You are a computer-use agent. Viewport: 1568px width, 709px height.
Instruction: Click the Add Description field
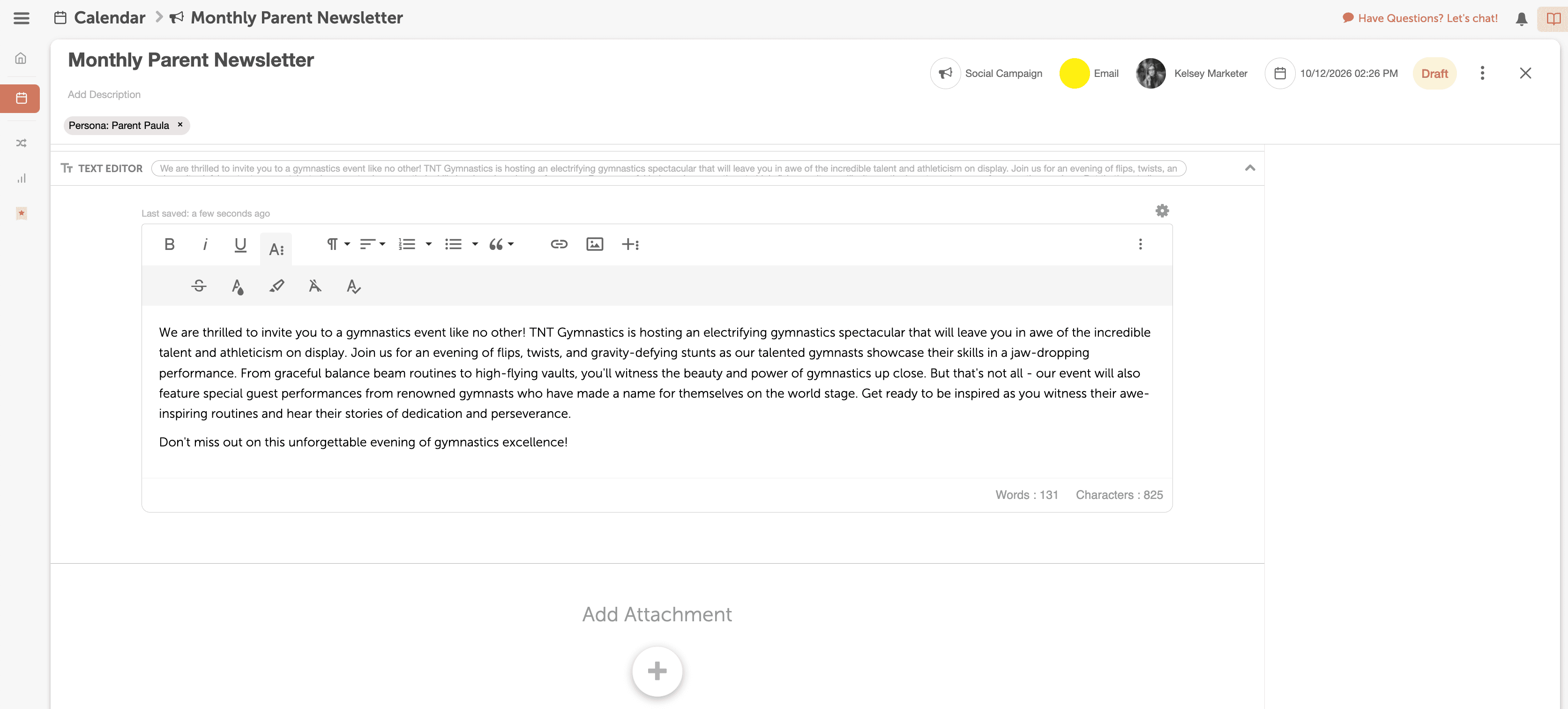pos(104,94)
